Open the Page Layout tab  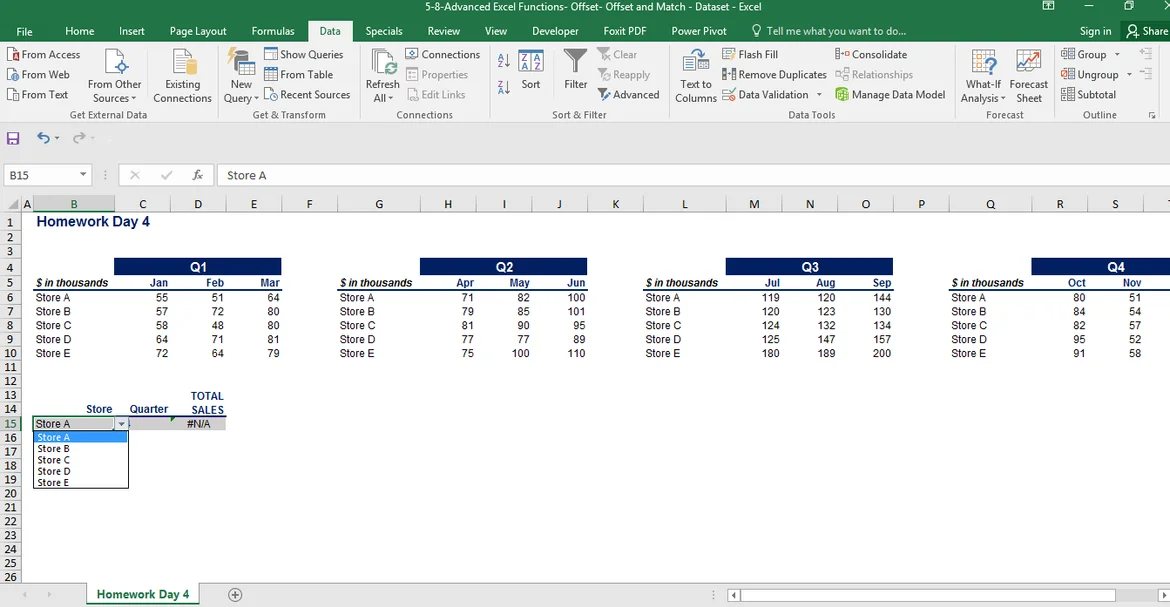(x=198, y=31)
